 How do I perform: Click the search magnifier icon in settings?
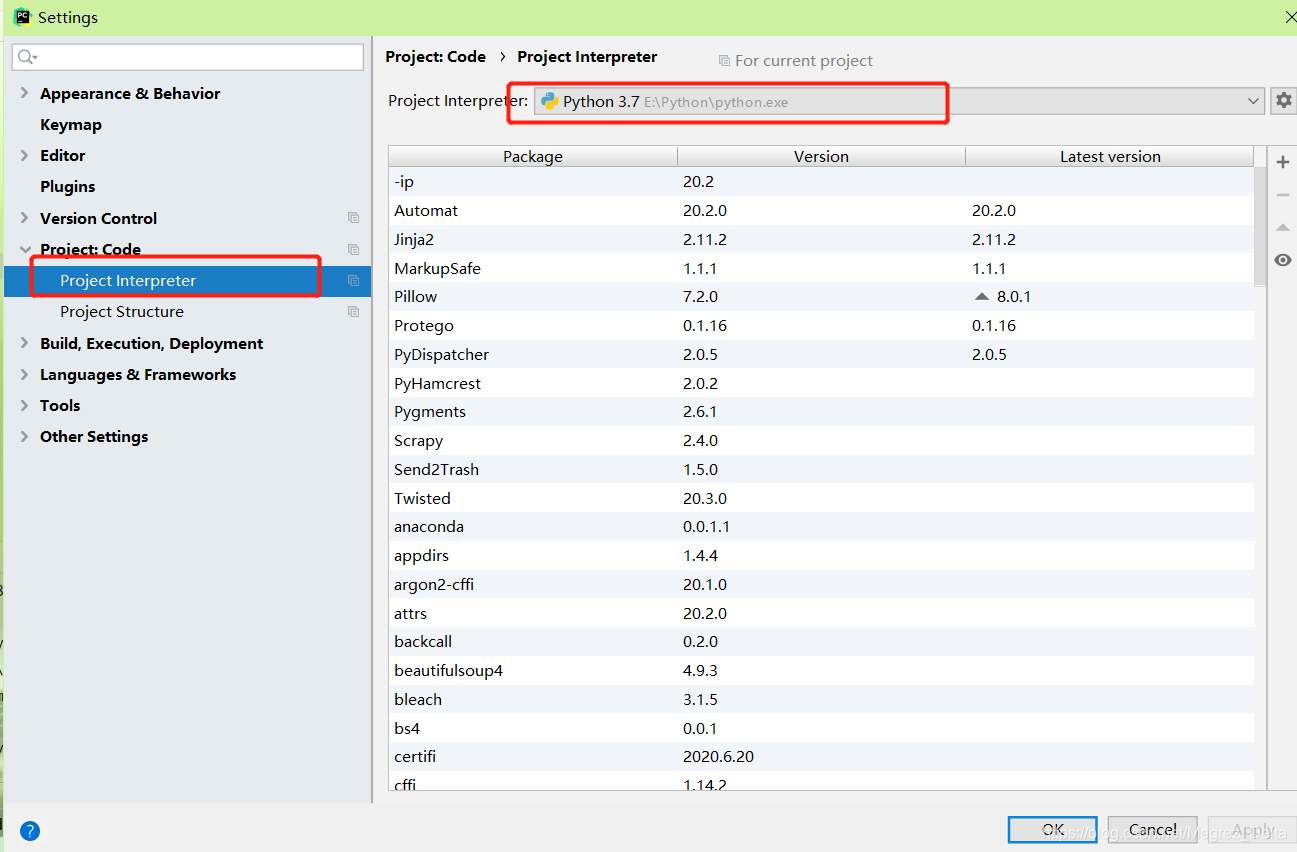[x=27, y=57]
